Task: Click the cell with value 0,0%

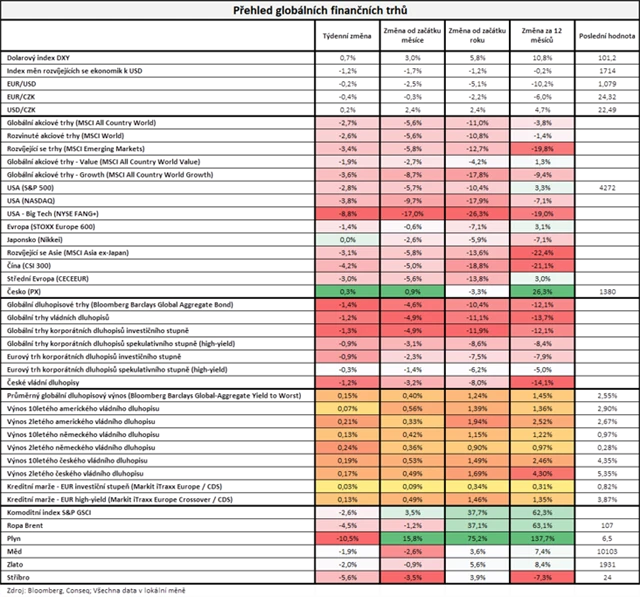Action: click(x=347, y=240)
